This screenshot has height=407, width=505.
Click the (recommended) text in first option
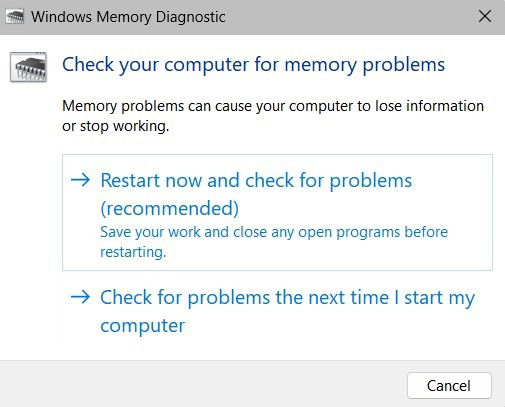170,209
